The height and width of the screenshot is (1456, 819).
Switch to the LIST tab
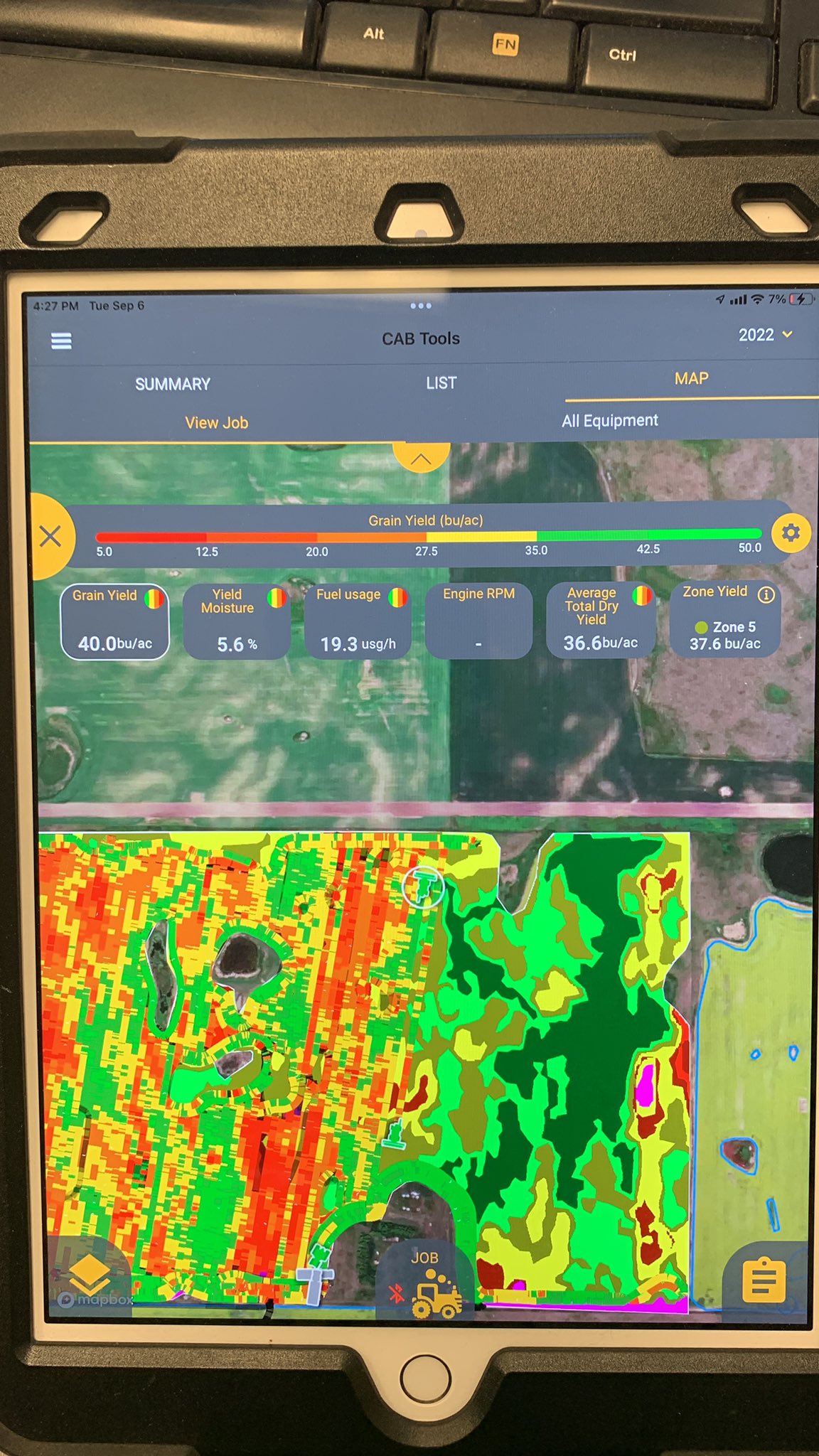tap(441, 383)
